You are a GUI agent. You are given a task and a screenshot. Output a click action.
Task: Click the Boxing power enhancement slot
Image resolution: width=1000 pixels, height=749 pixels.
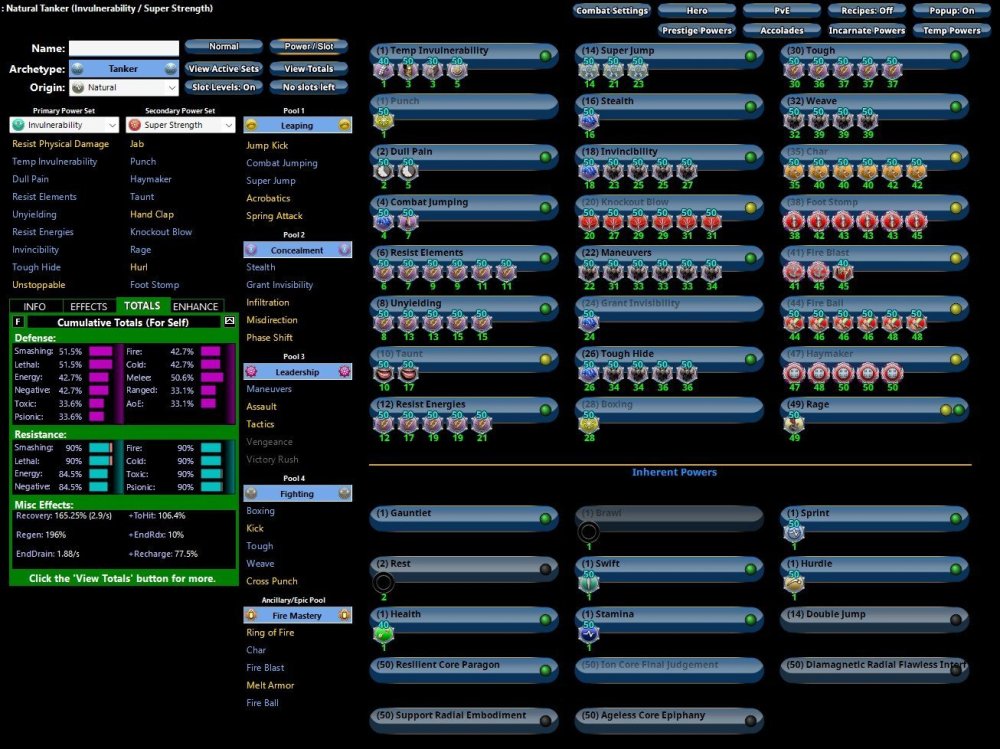point(587,423)
